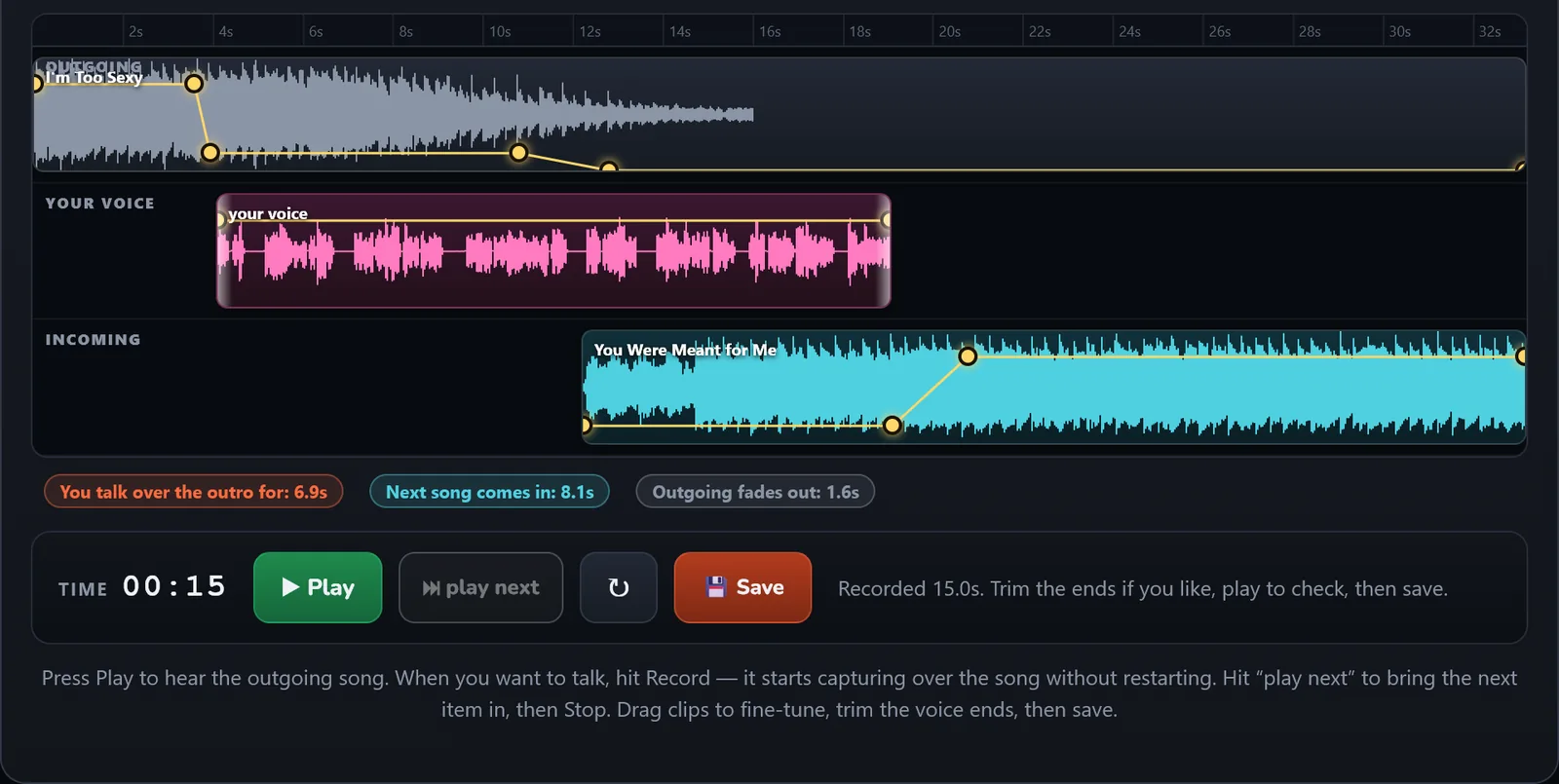
Task: Select the 'You Were Meant for Me' clip
Action: (x=1053, y=387)
